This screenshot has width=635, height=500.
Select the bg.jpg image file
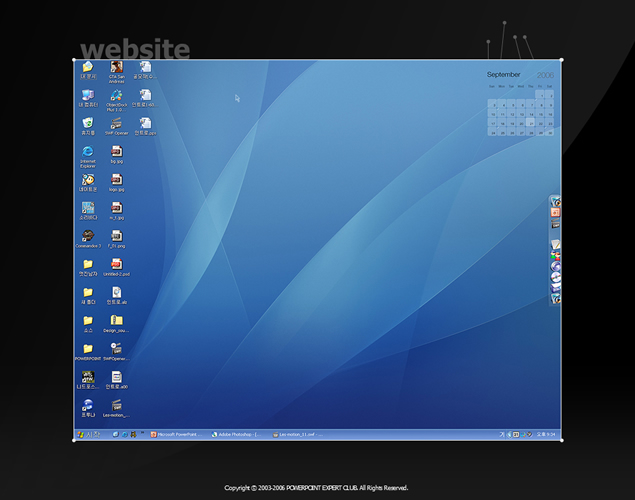point(117,152)
